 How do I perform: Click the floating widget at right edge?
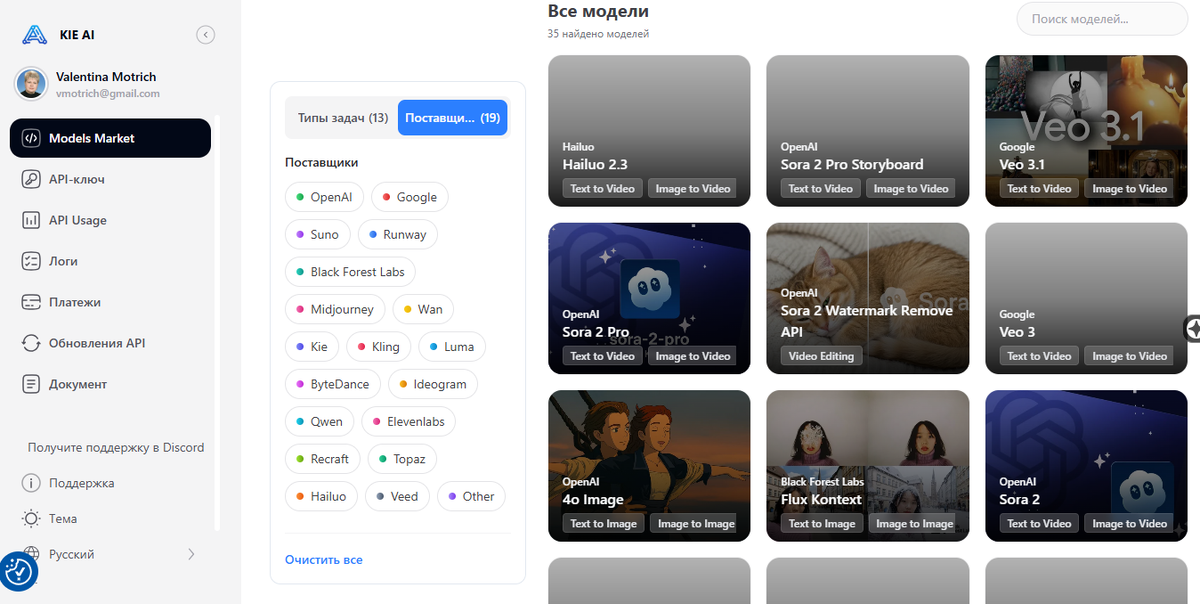click(1191, 328)
